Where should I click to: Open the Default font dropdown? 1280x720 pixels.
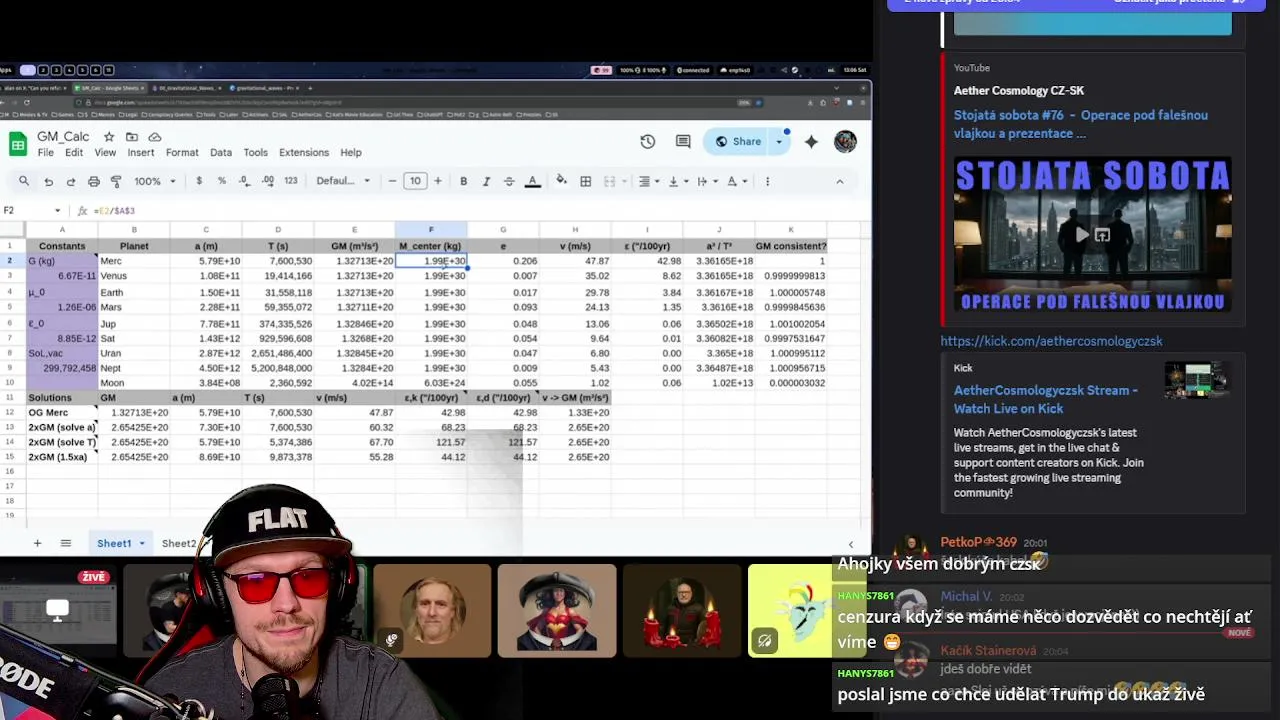click(343, 181)
